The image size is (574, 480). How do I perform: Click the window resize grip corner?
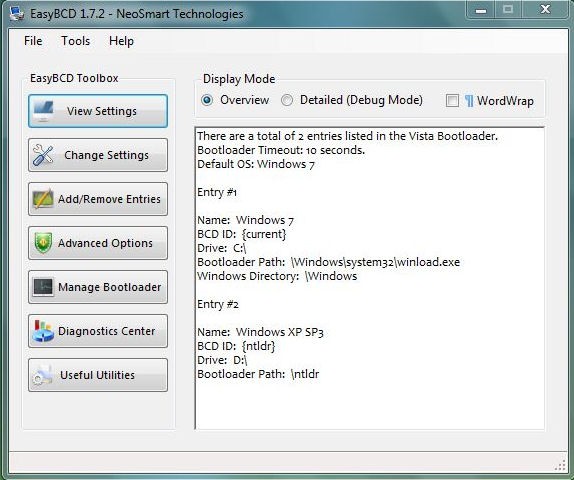coord(560,466)
